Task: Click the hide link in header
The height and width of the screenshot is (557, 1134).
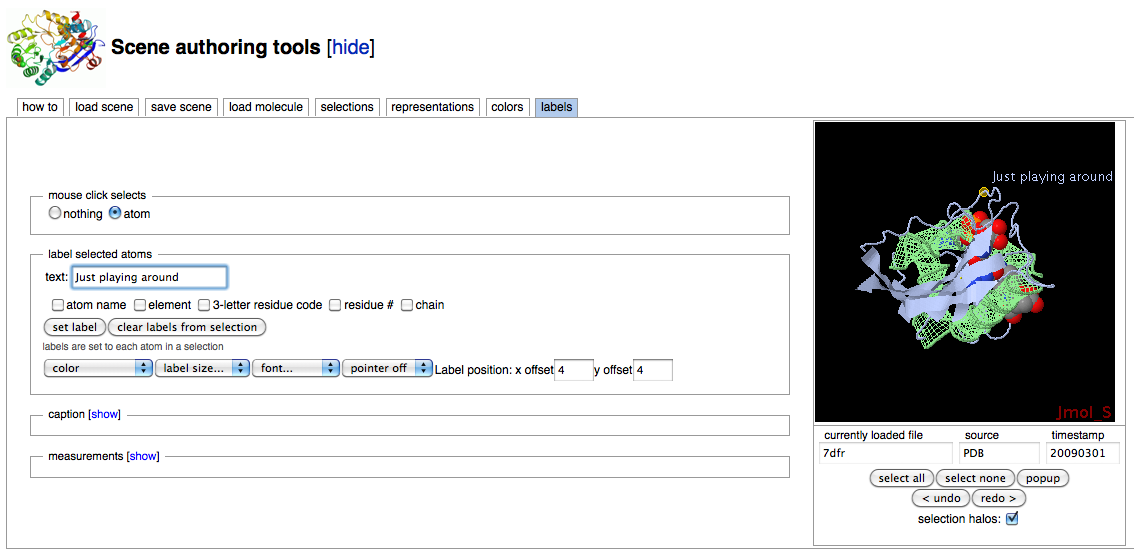Action: tap(351, 47)
